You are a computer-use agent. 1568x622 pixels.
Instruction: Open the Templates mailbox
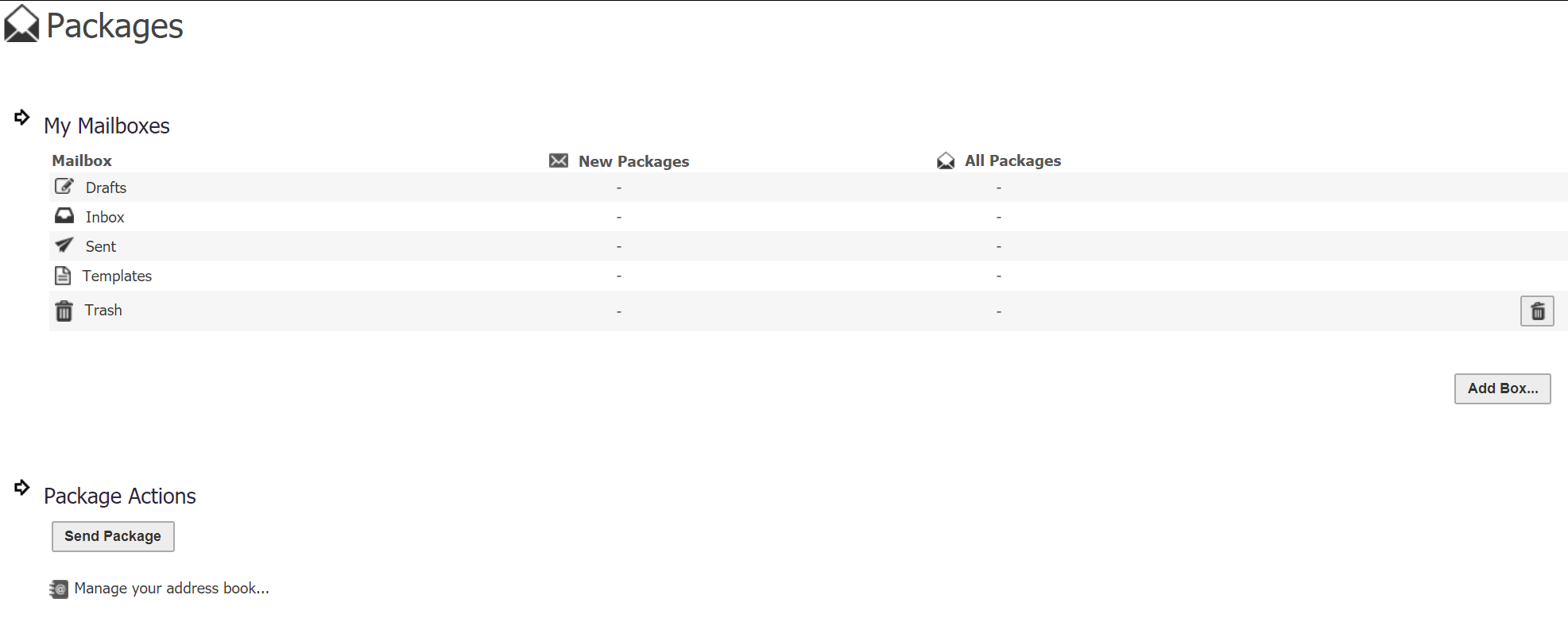point(117,276)
